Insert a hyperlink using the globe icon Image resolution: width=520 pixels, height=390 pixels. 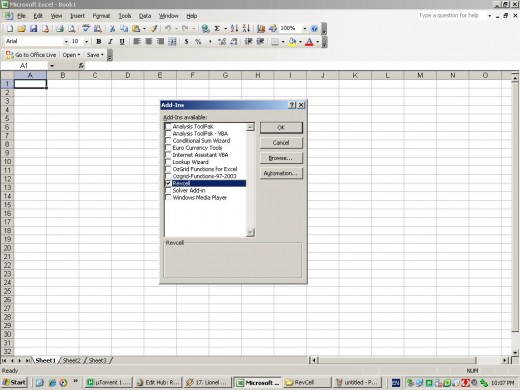[205, 29]
